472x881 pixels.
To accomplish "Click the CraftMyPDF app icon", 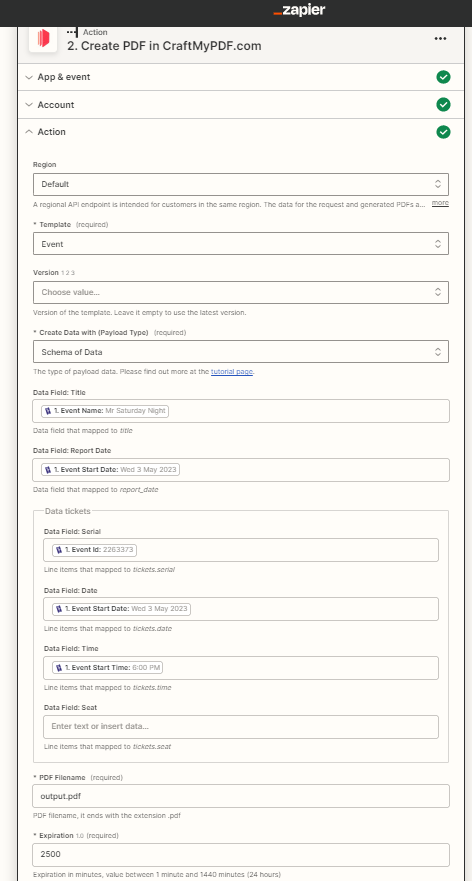I will (43, 39).
